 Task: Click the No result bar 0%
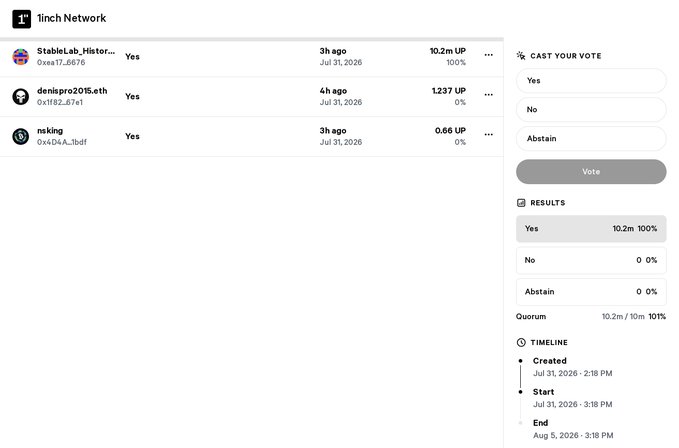point(591,260)
